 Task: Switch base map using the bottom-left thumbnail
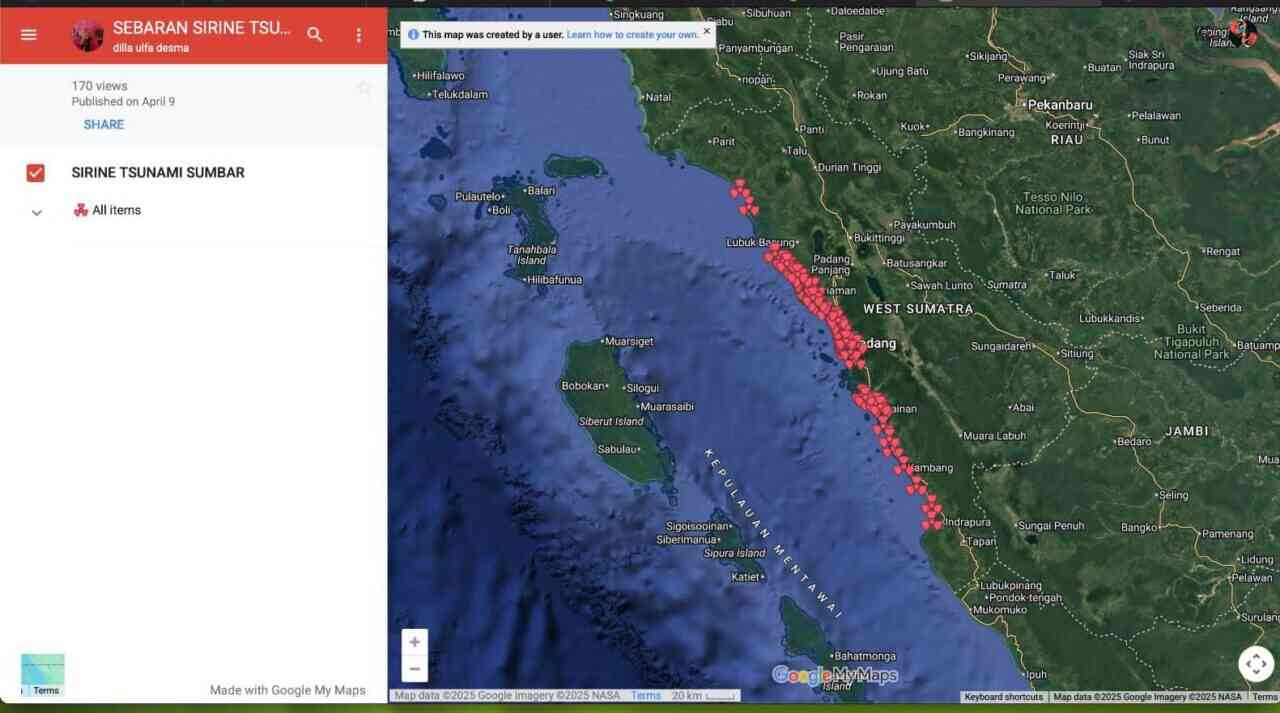pos(43,674)
